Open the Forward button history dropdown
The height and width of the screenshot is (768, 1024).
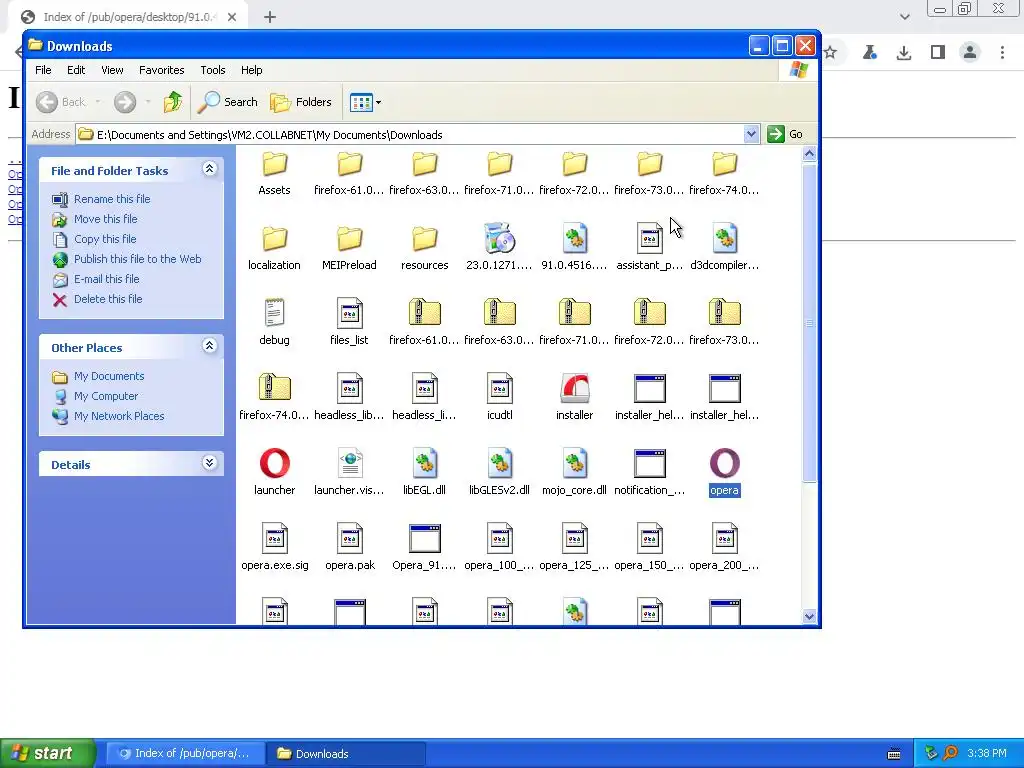[148, 102]
